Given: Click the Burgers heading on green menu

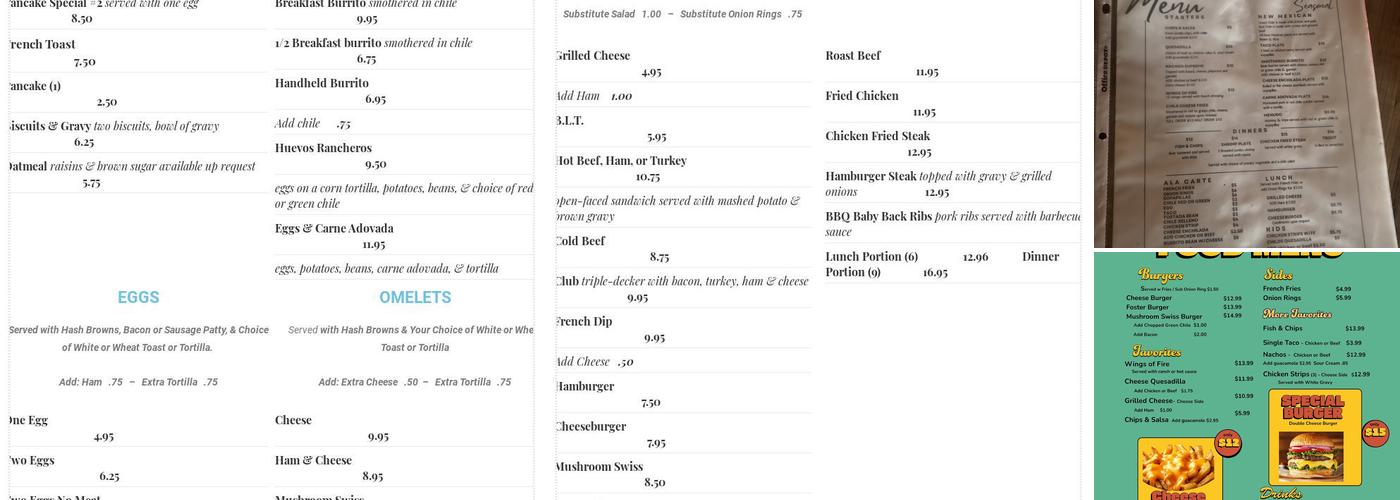Looking at the screenshot, I should [1160, 275].
